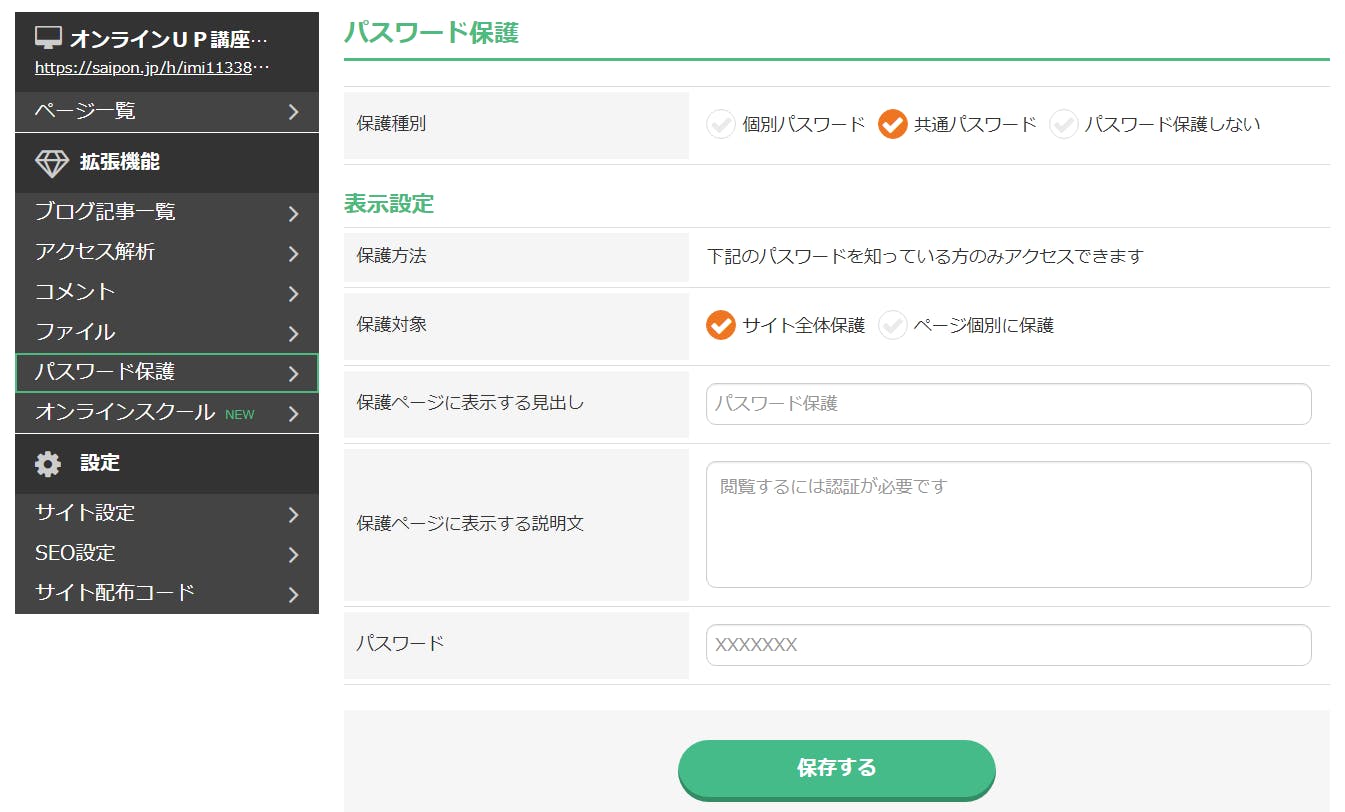
Task: Expand the アクセス解析 chevron arrow
Action: [293, 253]
